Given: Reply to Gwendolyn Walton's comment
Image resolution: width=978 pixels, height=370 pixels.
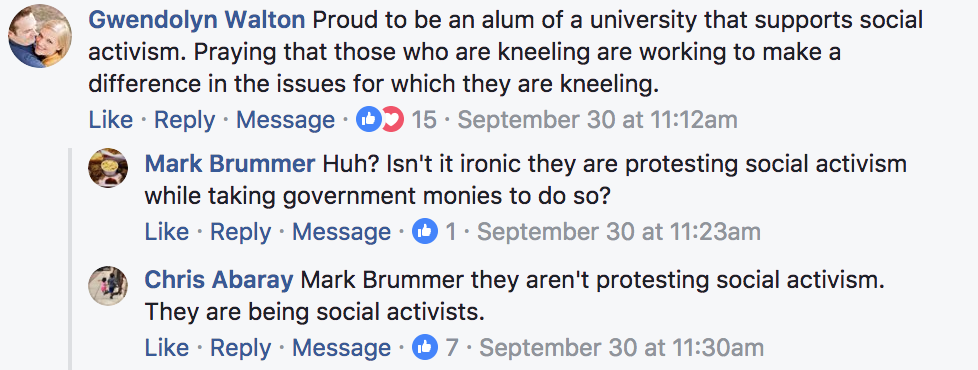Looking at the screenshot, I should click(185, 120).
